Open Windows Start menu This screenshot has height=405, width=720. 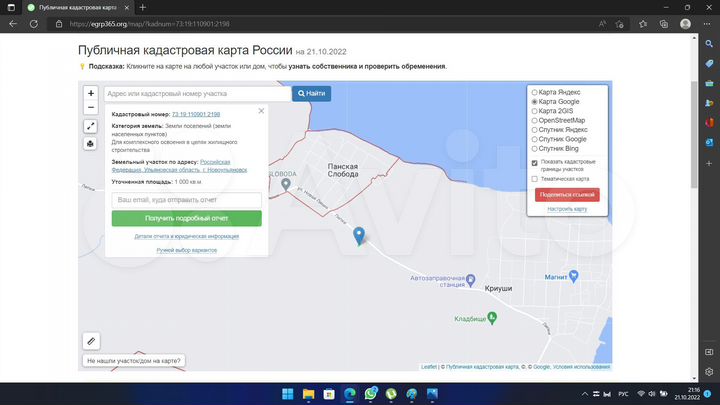tap(288, 394)
